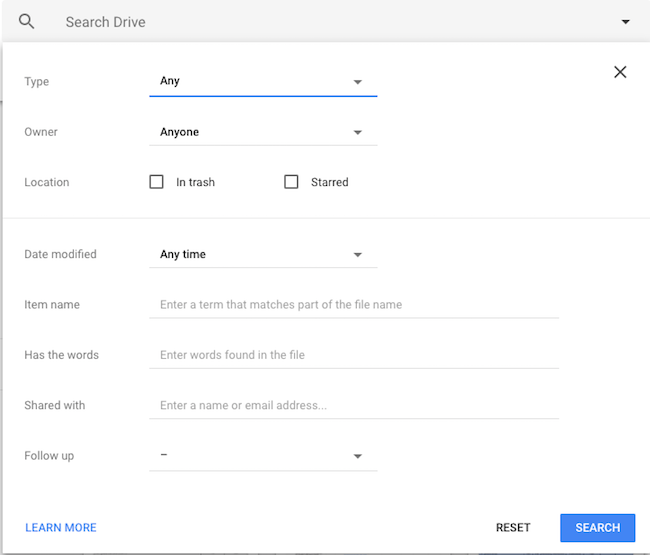Click the Owner dropdown arrow icon

coord(358,133)
